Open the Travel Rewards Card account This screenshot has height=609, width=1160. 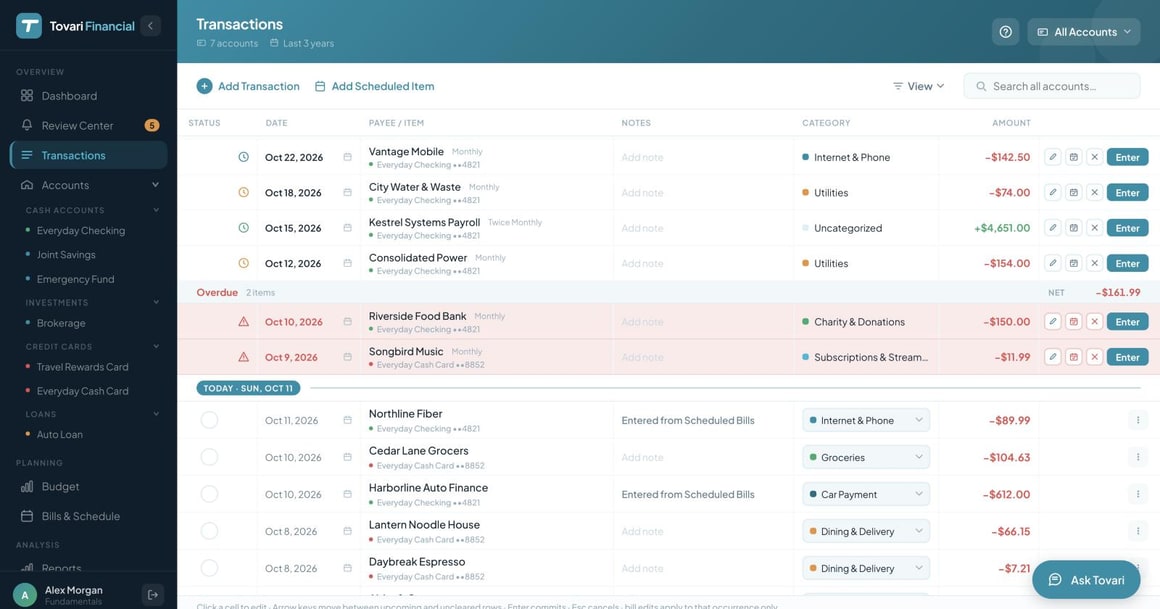pyautogui.click(x=82, y=366)
